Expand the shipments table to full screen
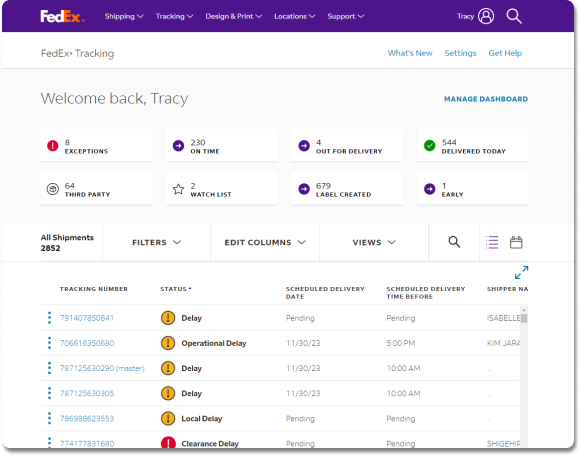The image size is (580, 456). 522,273
